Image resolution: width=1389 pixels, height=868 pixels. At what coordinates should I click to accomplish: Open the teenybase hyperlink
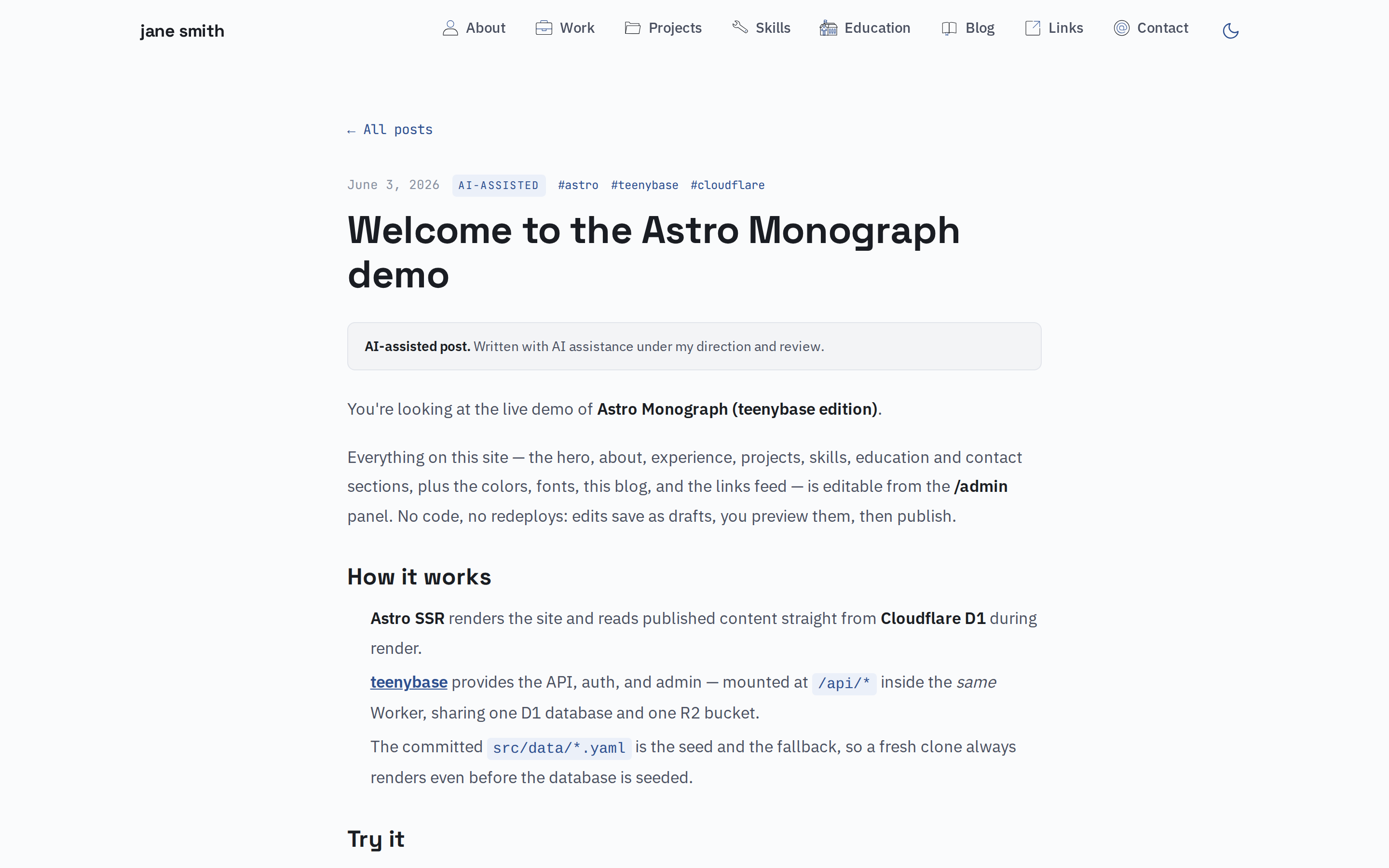click(x=409, y=682)
